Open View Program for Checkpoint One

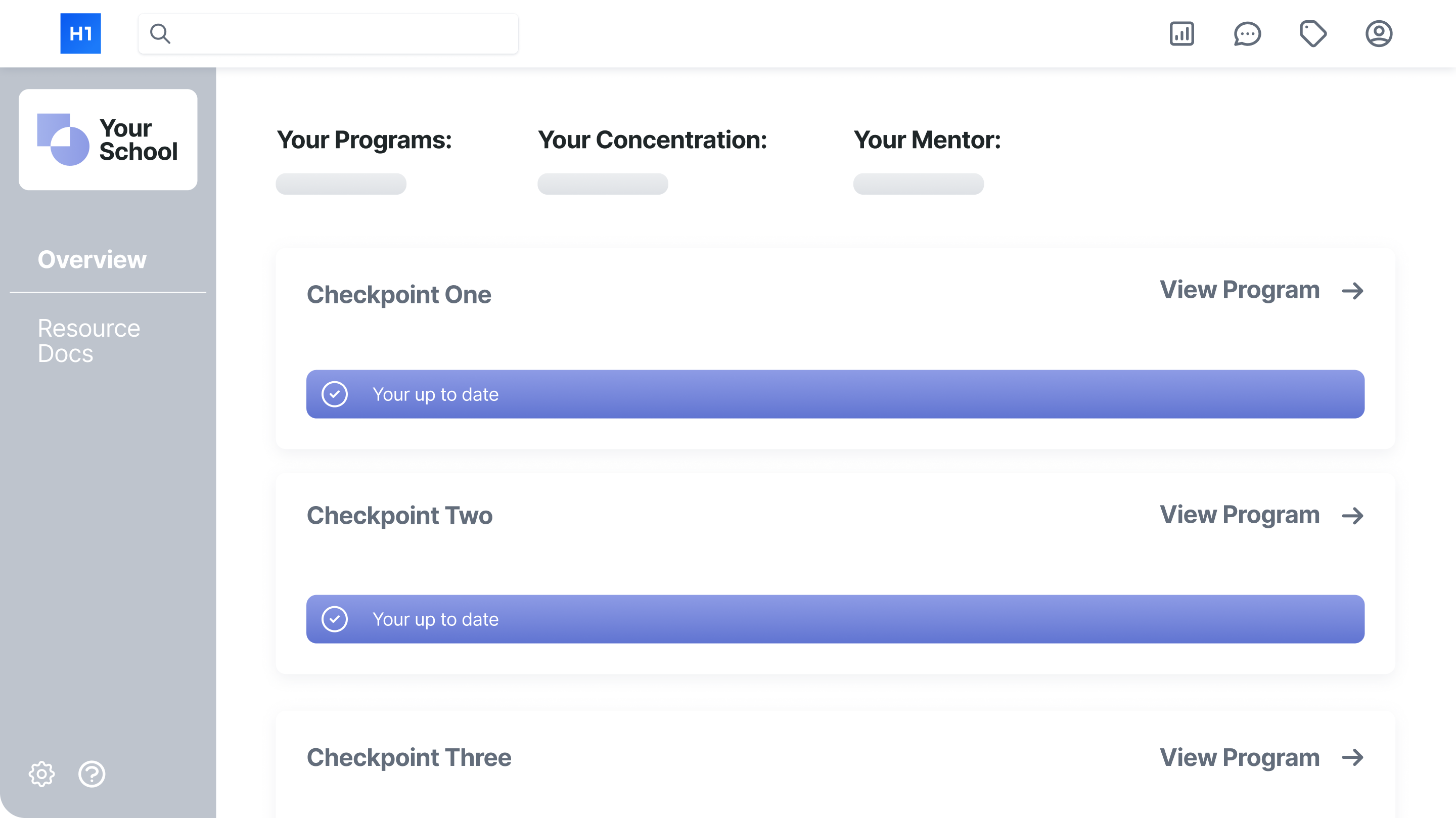[x=1240, y=290]
